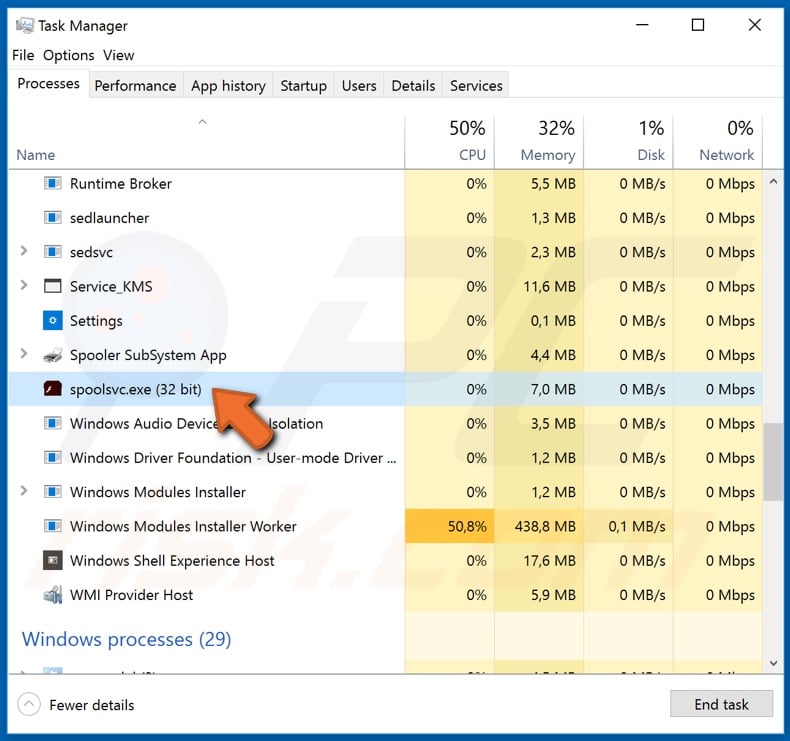The image size is (790, 741).
Task: Click the Settings gear icon
Action: [x=52, y=320]
